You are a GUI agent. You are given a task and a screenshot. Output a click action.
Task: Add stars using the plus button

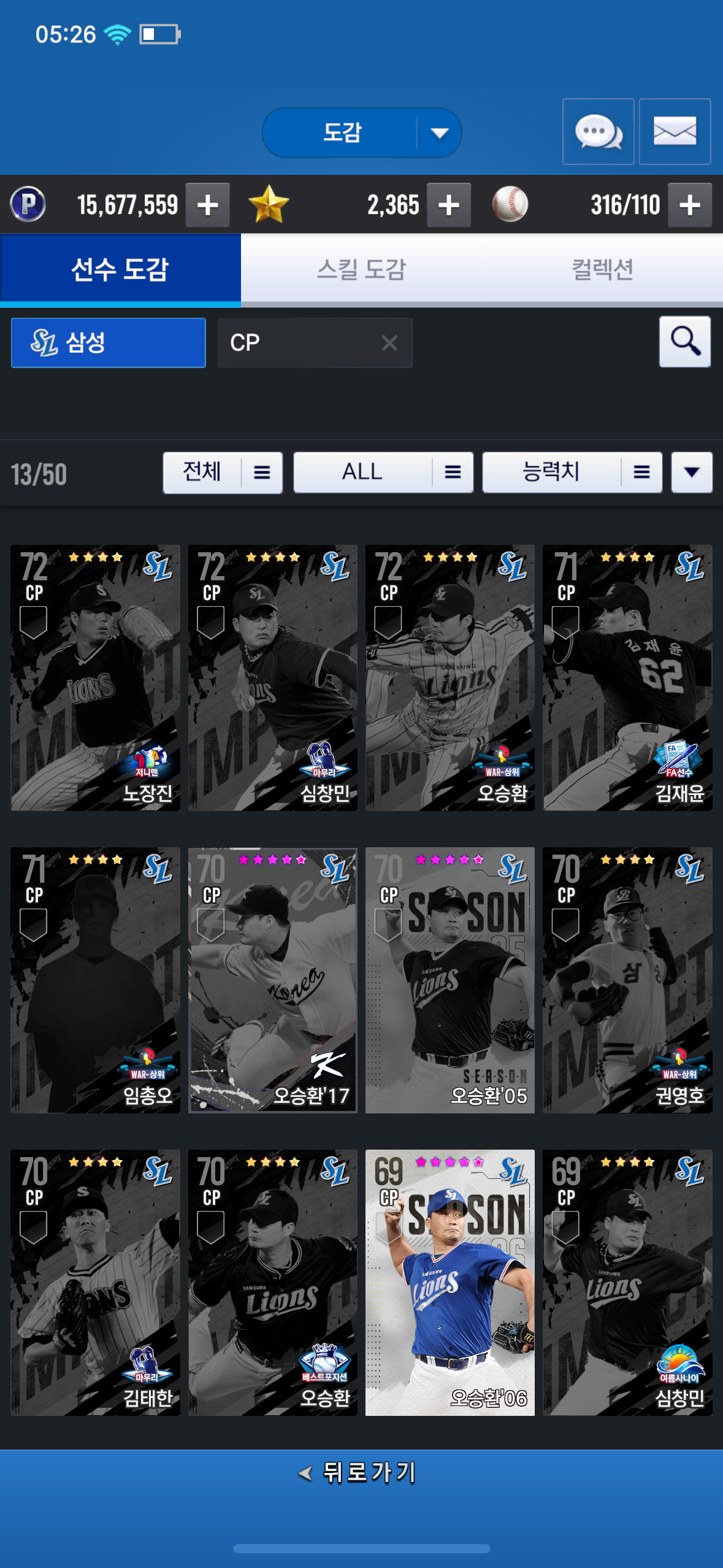(449, 205)
